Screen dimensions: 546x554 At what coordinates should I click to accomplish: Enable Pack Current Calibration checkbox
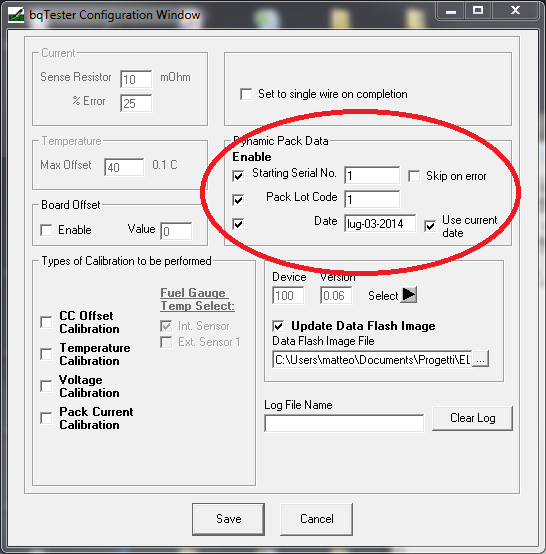tap(46, 418)
